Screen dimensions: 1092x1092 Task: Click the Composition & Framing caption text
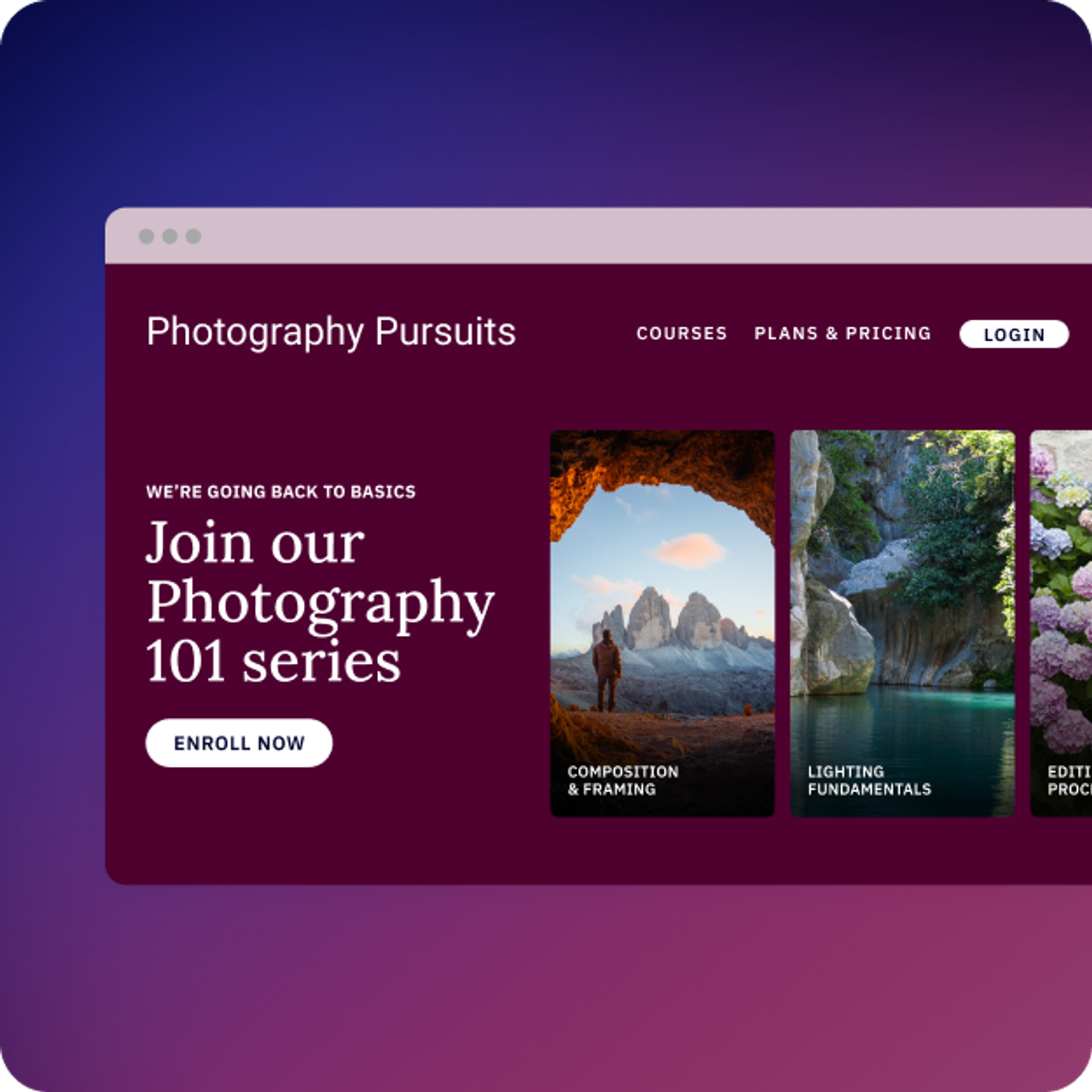coord(623,780)
